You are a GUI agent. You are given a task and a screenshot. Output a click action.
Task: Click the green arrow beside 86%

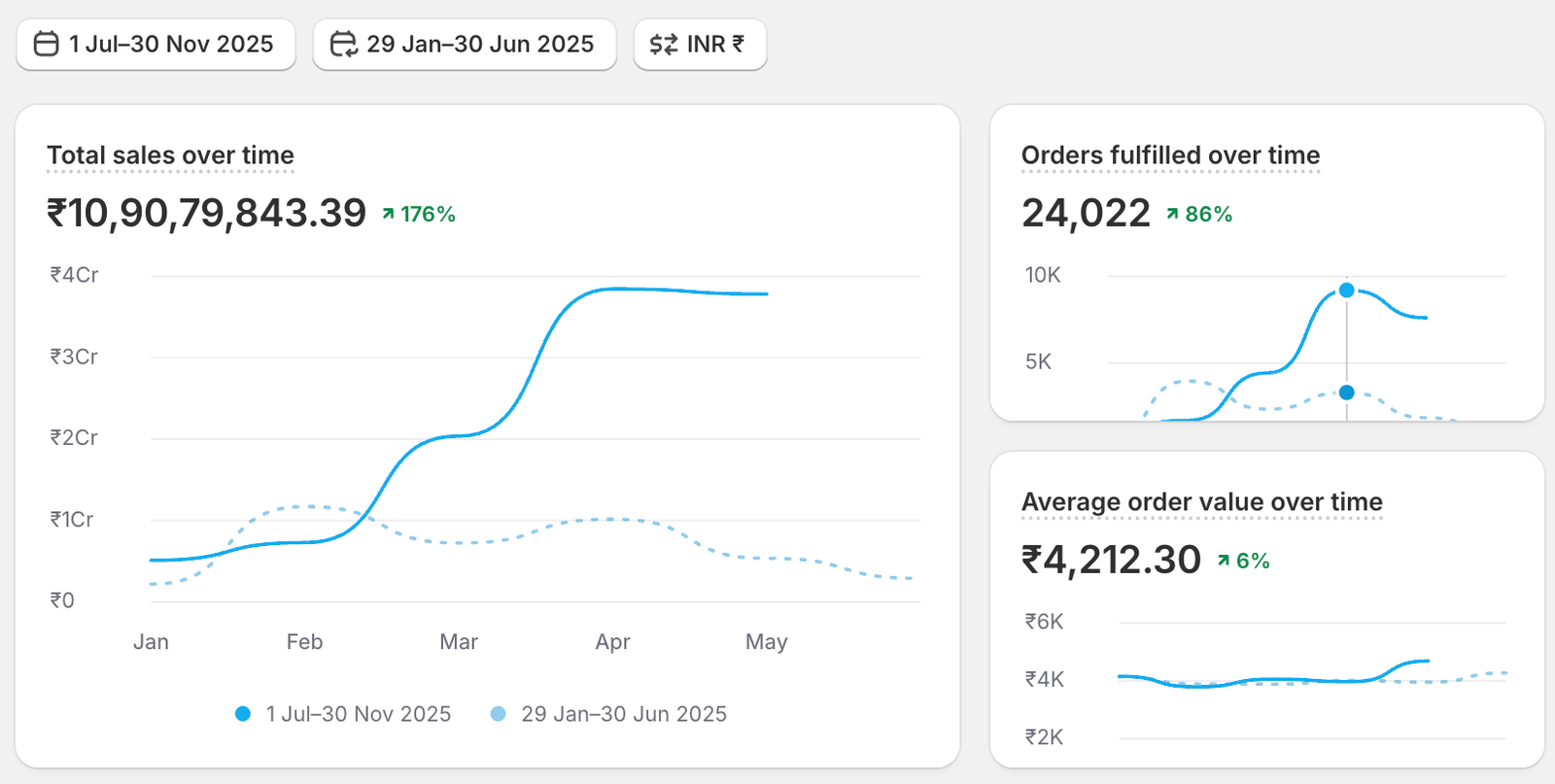pyautogui.click(x=1172, y=214)
